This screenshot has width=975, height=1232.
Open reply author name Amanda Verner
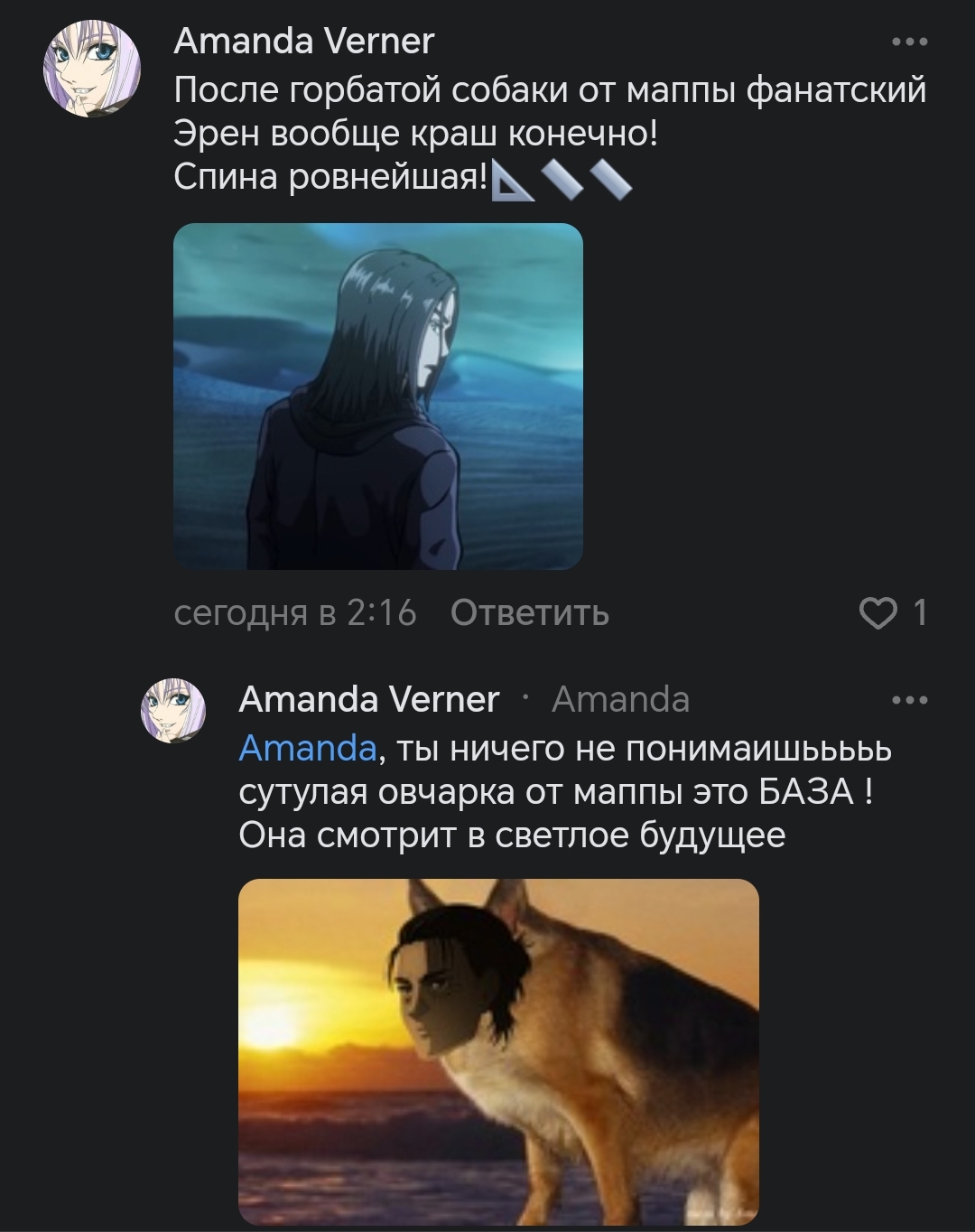368,699
